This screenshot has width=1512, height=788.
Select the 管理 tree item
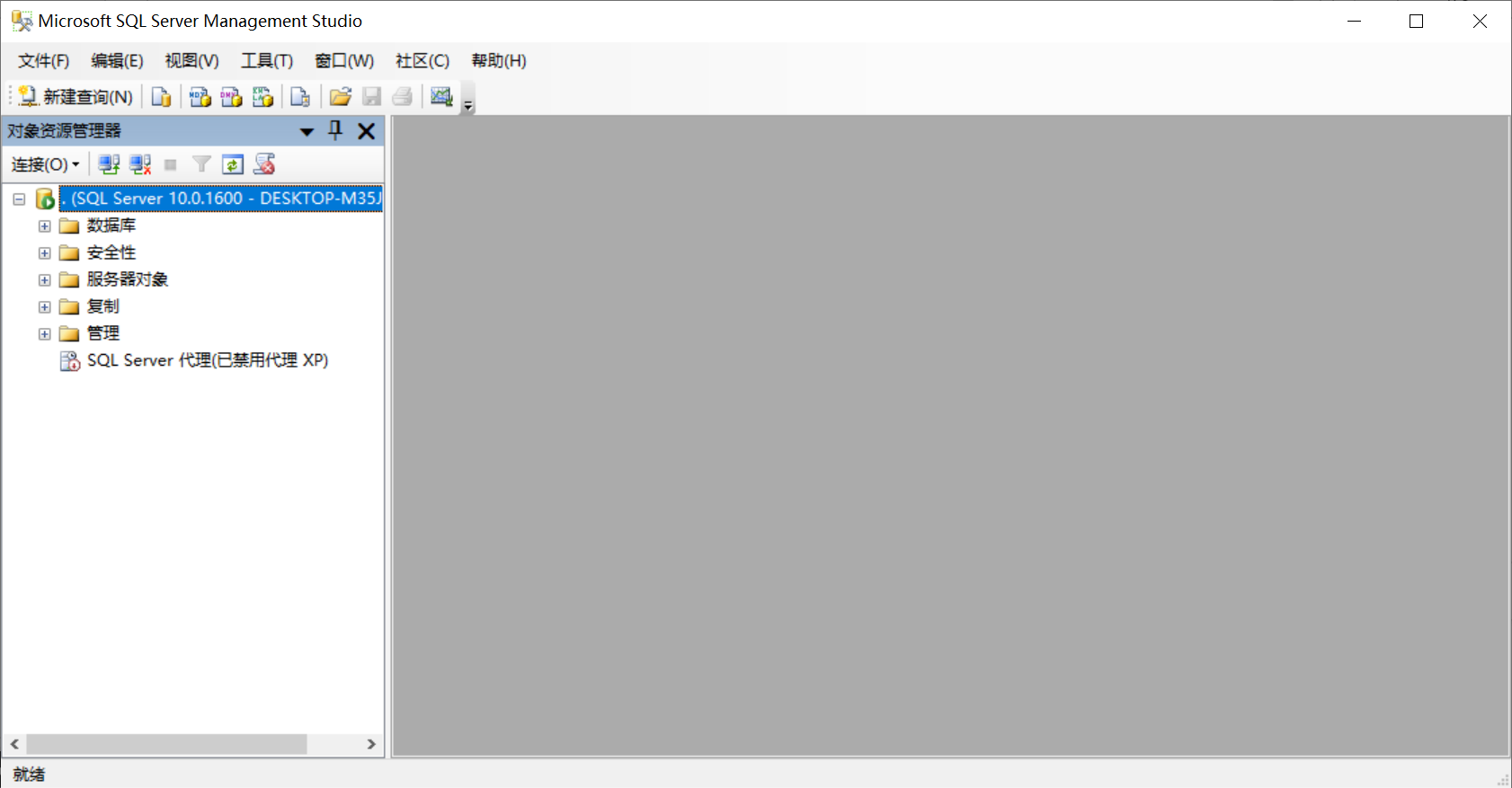click(x=103, y=333)
